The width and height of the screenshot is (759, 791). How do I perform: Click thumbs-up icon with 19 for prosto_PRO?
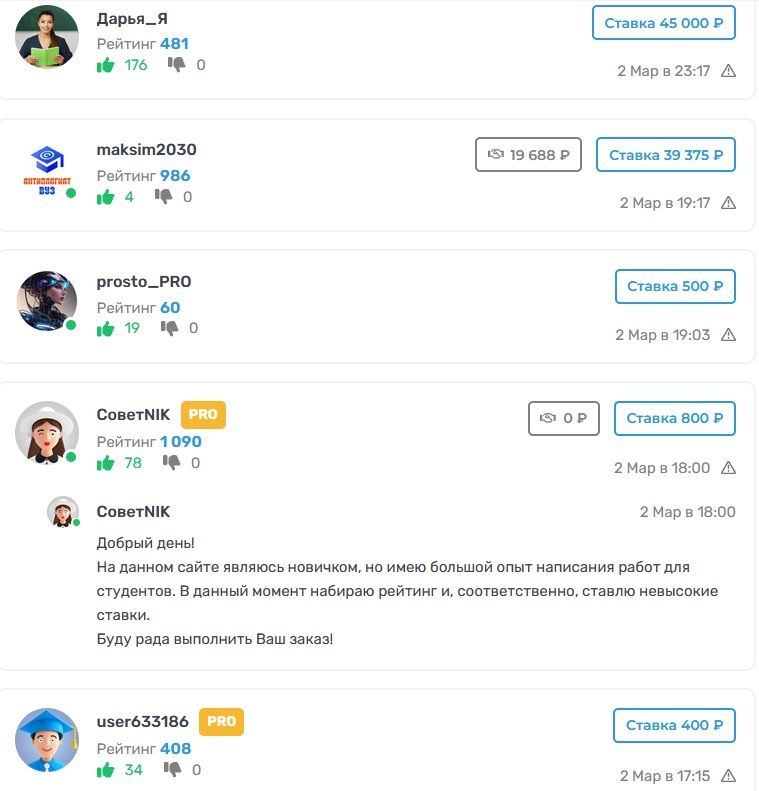(105, 328)
